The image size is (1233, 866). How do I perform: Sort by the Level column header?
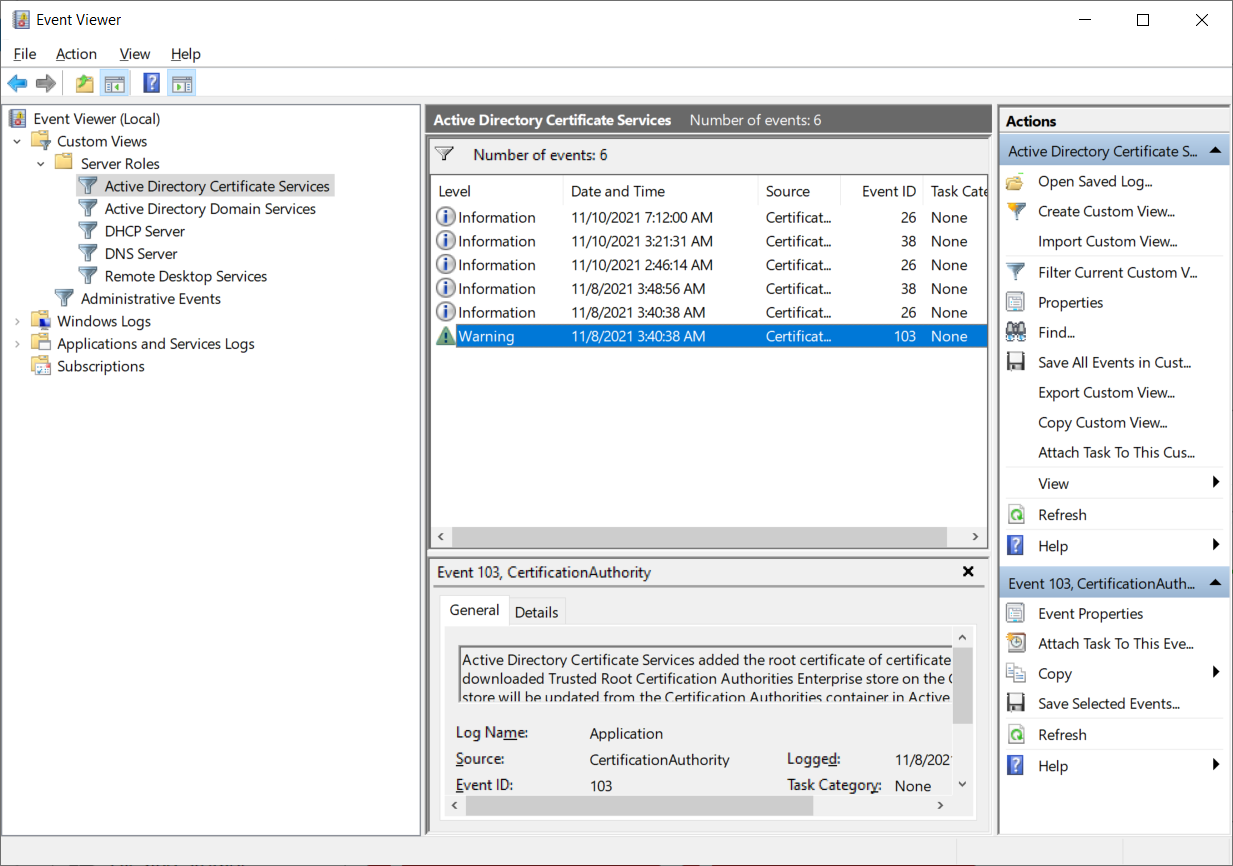point(495,191)
